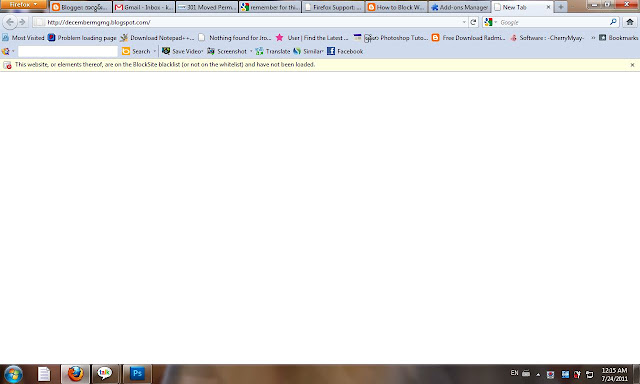Go to the home page
The image size is (640, 384).
coord(630,22)
